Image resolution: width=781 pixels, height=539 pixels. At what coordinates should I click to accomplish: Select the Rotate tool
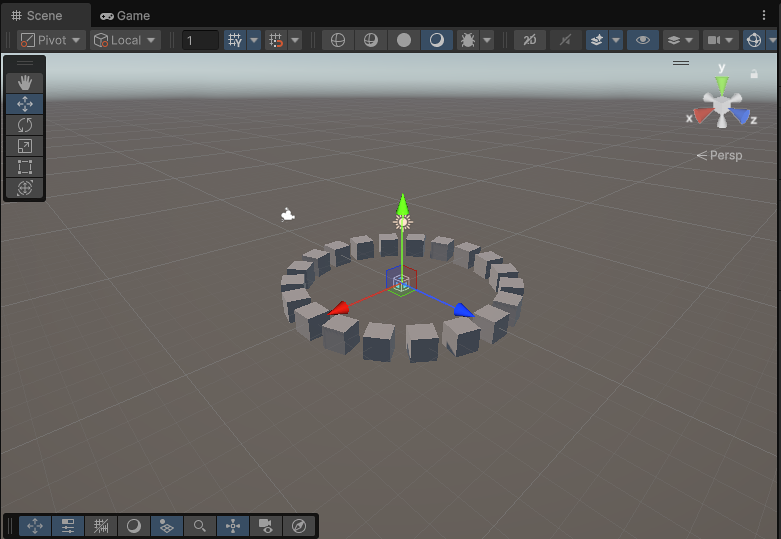click(25, 125)
